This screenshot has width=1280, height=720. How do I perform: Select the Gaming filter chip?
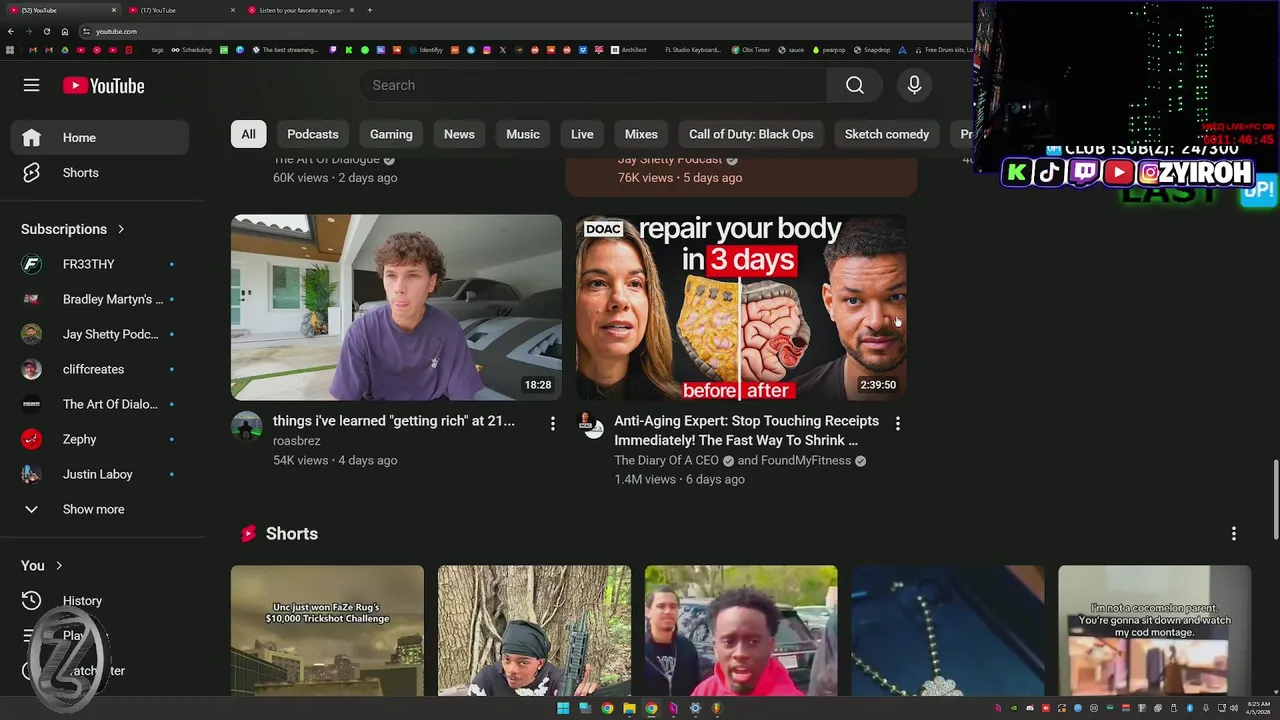391,134
